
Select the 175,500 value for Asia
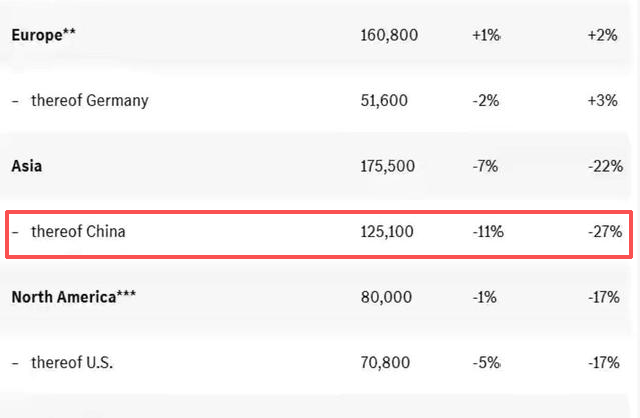389,166
